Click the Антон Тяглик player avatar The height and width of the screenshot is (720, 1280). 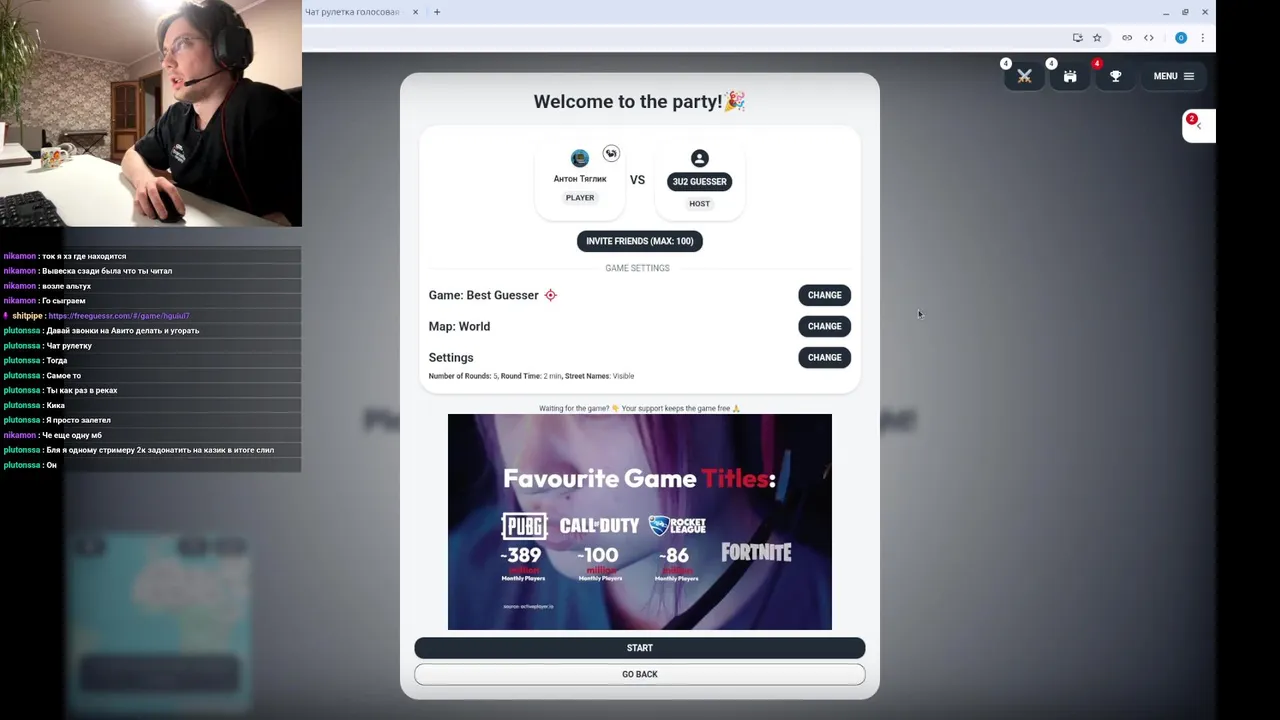click(579, 158)
